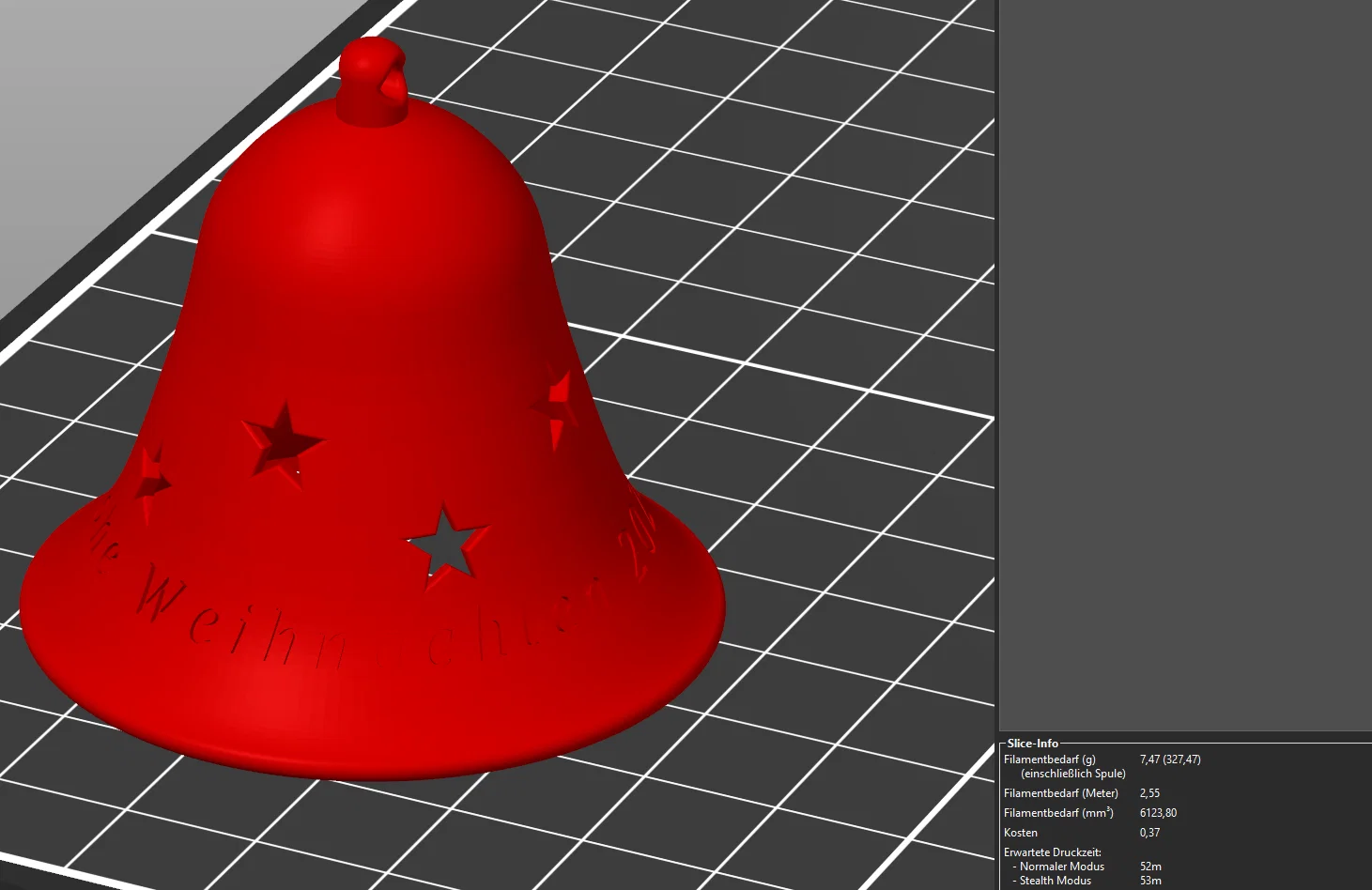Click the (einschließlich Spule) note

pyautogui.click(x=1073, y=774)
